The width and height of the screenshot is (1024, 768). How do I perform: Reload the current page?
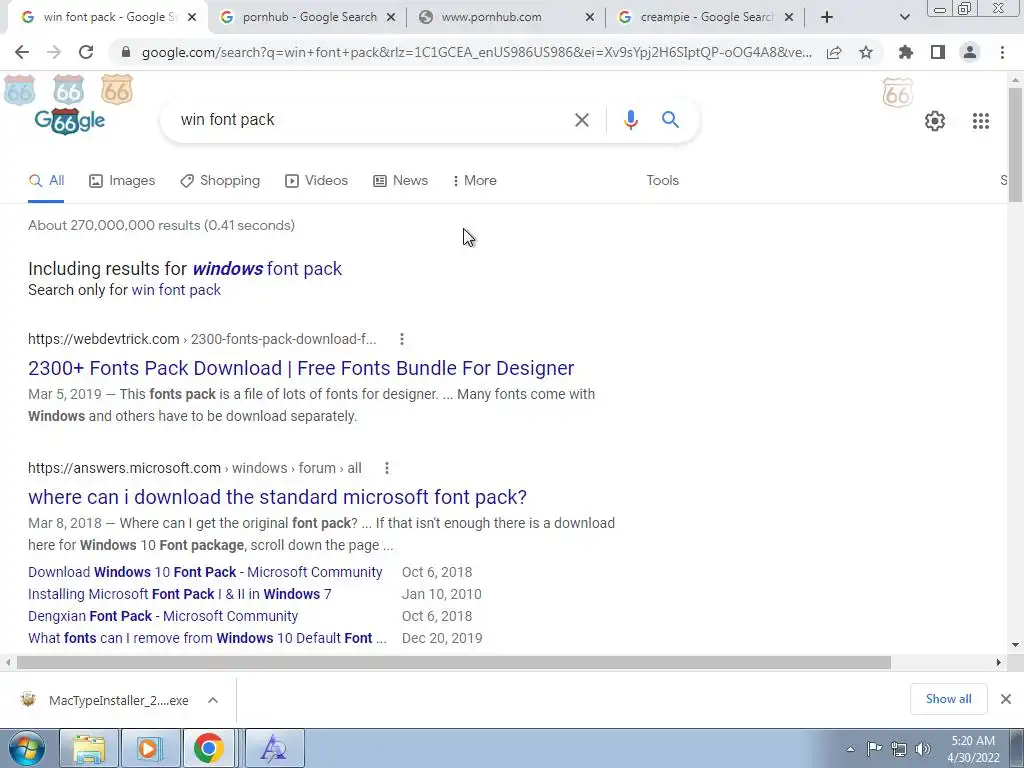pyautogui.click(x=86, y=52)
